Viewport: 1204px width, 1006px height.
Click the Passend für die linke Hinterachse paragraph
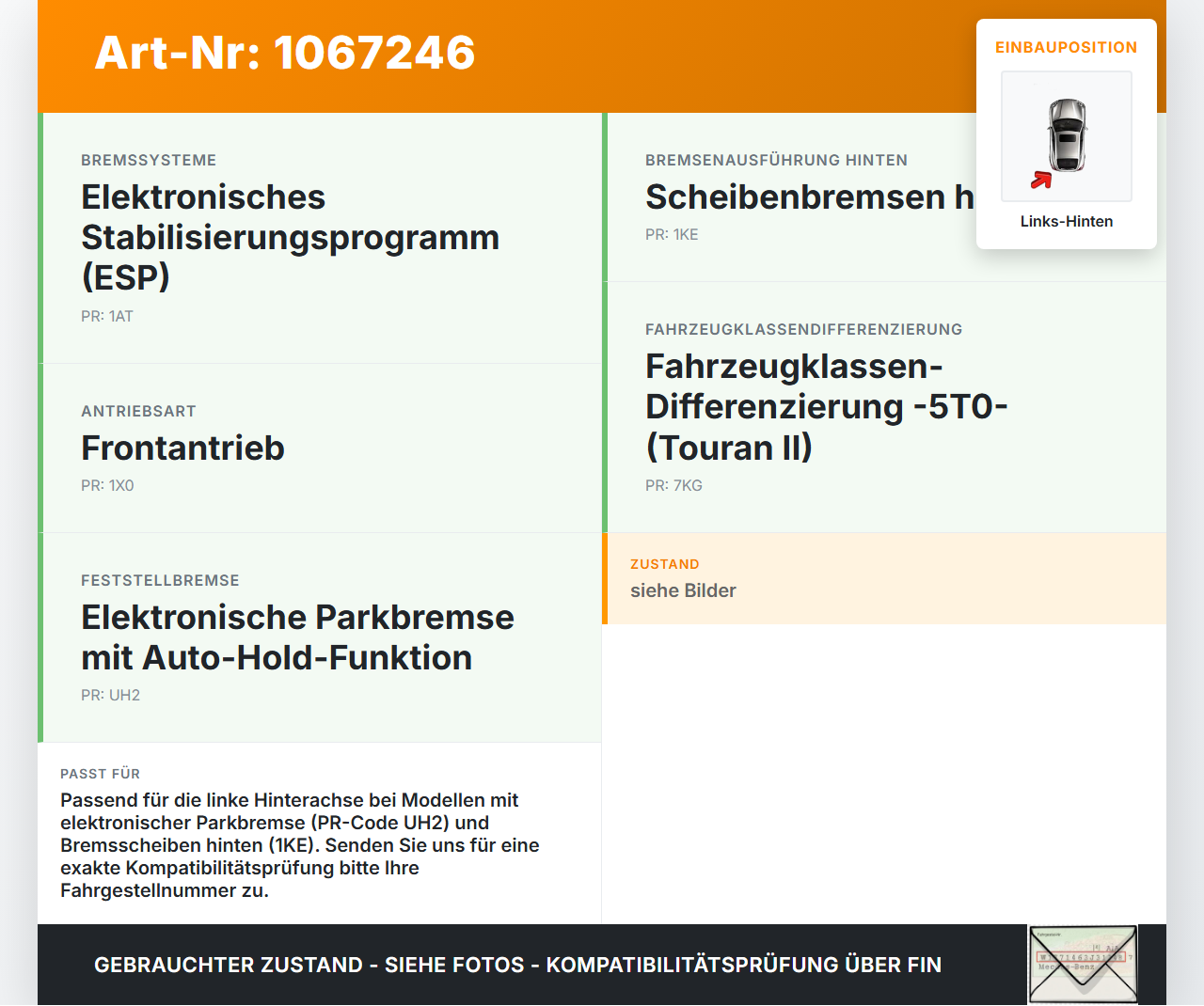click(300, 845)
